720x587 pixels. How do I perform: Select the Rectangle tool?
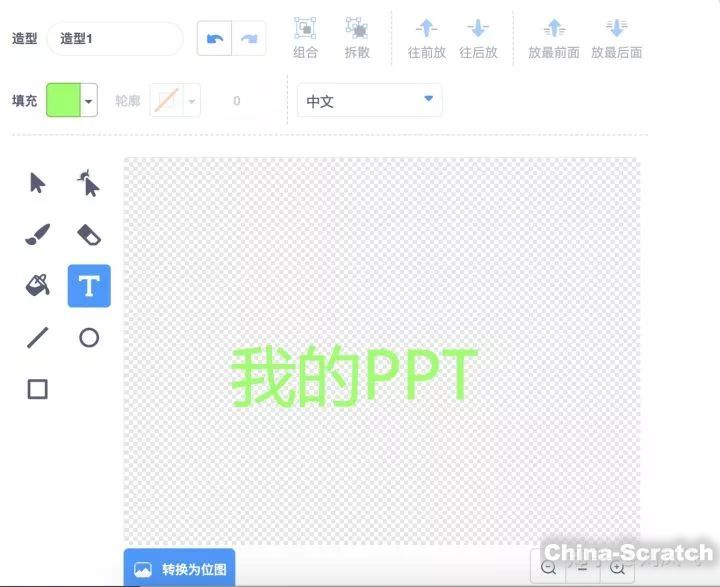(x=37, y=389)
